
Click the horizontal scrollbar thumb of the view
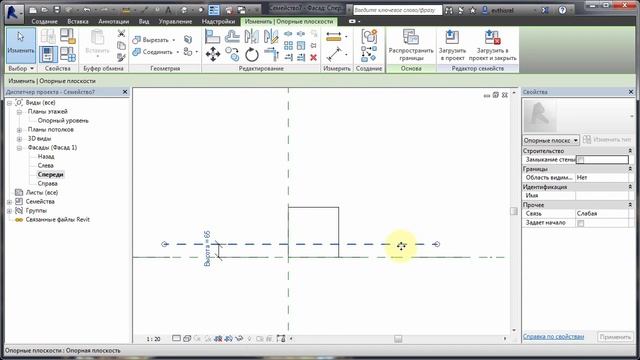[398, 339]
